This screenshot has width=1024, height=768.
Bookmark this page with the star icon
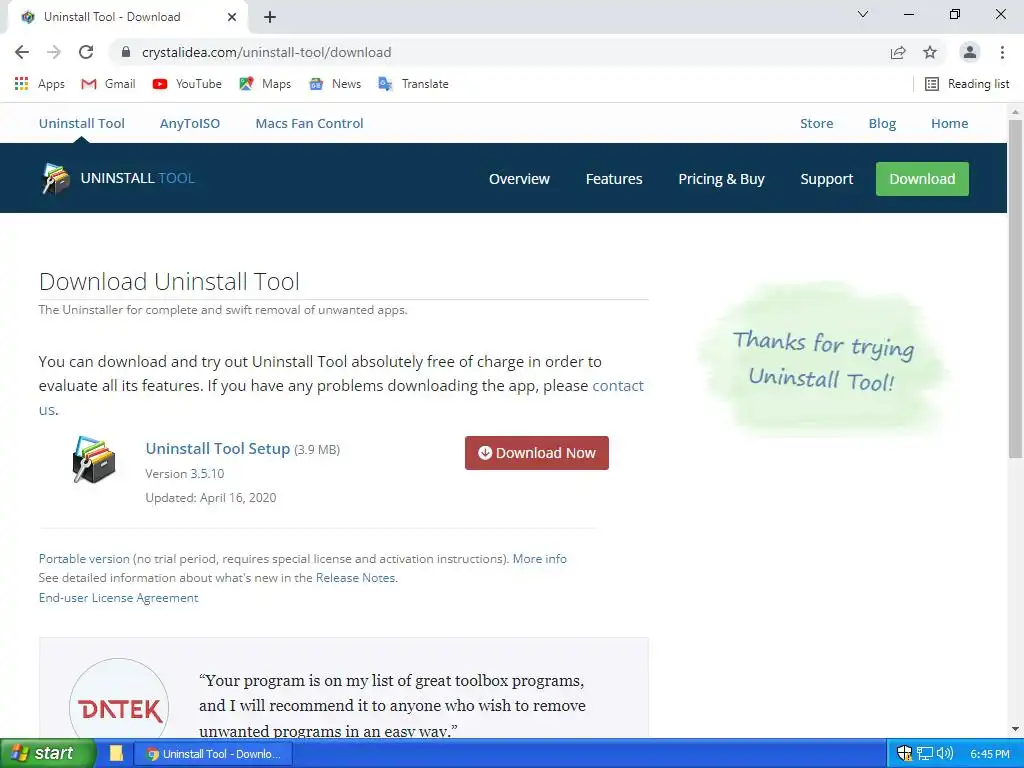tap(930, 52)
